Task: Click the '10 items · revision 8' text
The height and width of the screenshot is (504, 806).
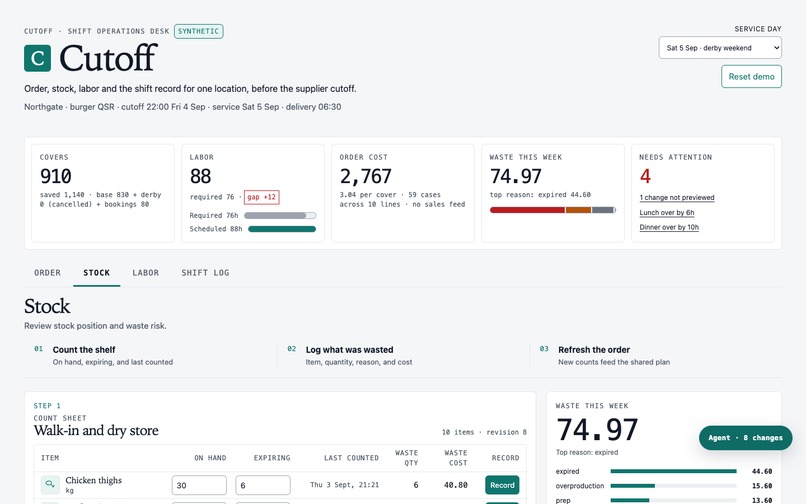Action: coord(484,432)
